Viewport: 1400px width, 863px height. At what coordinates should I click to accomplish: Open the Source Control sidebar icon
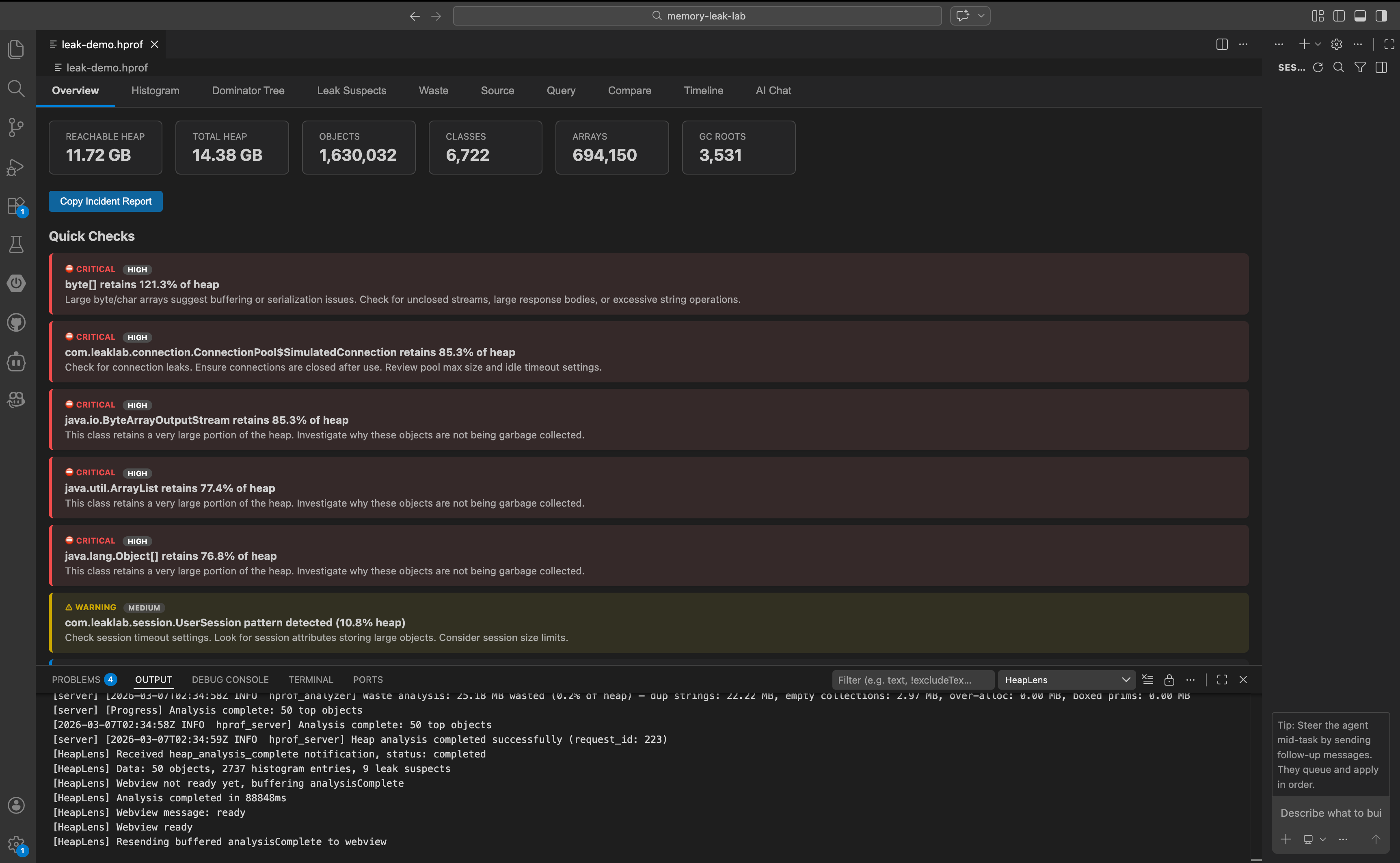(15, 127)
